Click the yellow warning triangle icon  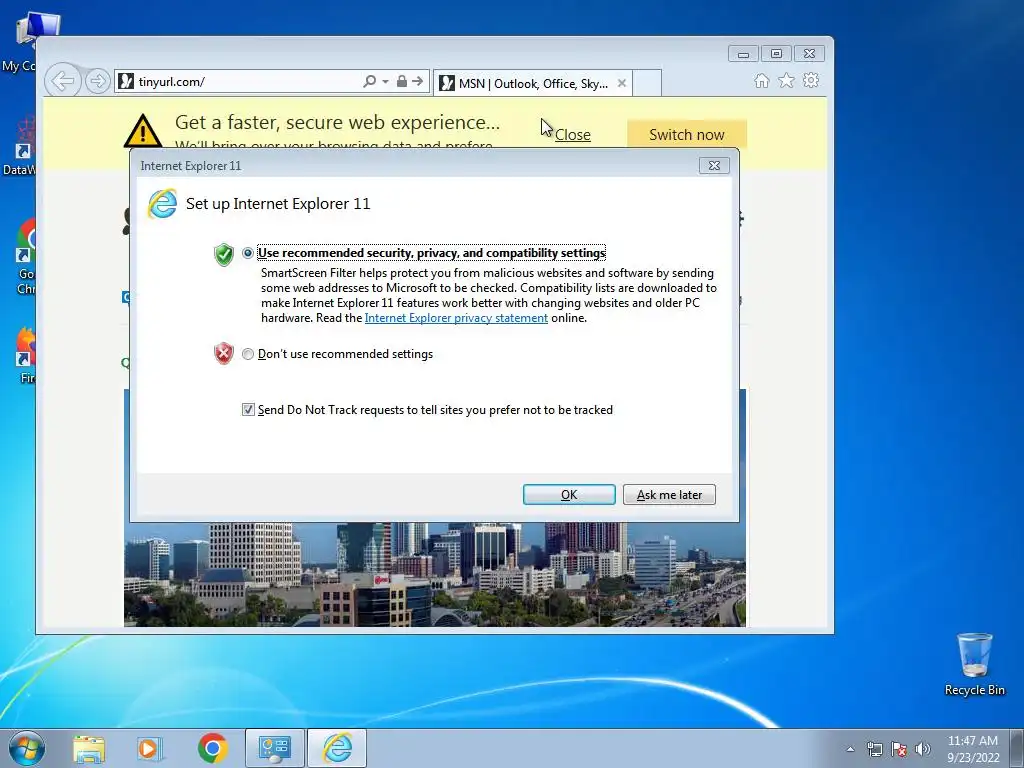pyautogui.click(x=142, y=130)
